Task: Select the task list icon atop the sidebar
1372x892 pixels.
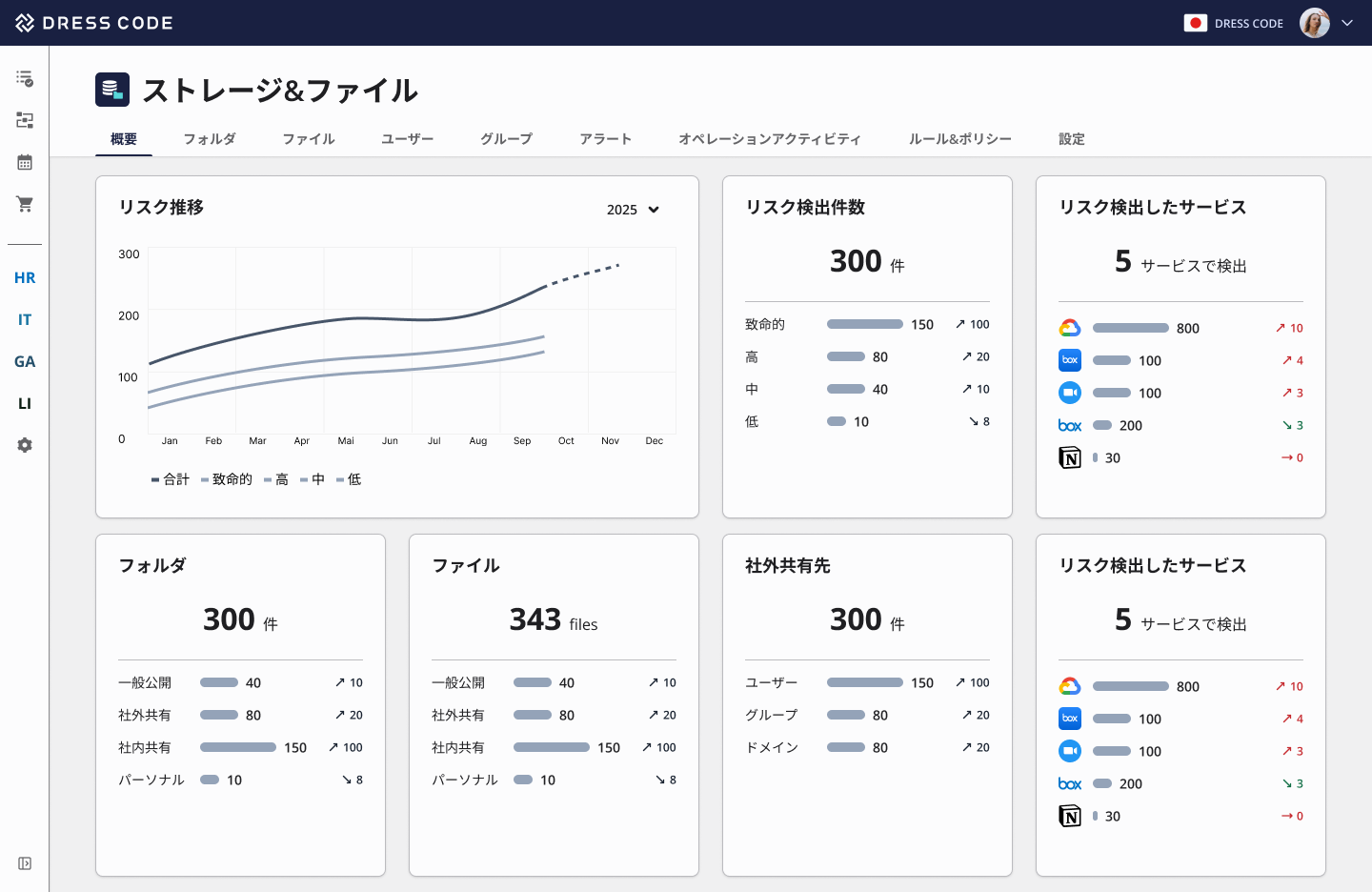Action: point(24,77)
